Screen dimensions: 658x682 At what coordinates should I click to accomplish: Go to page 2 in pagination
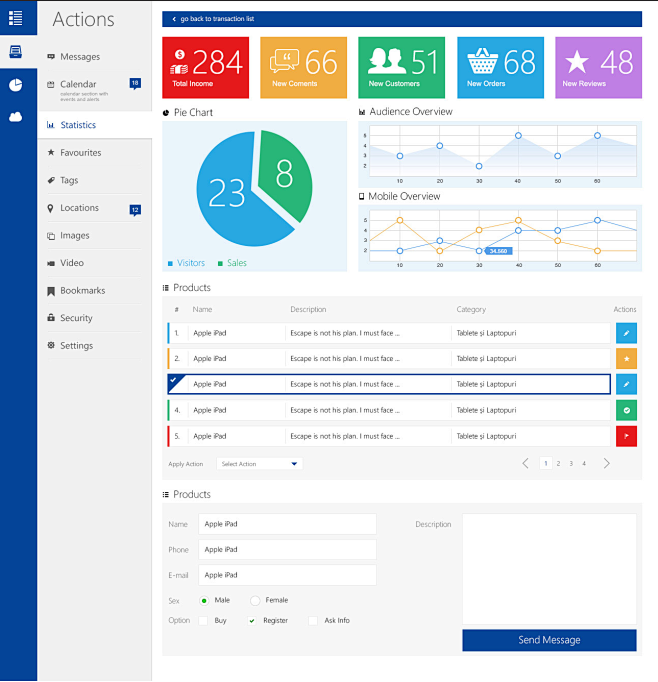click(x=558, y=463)
